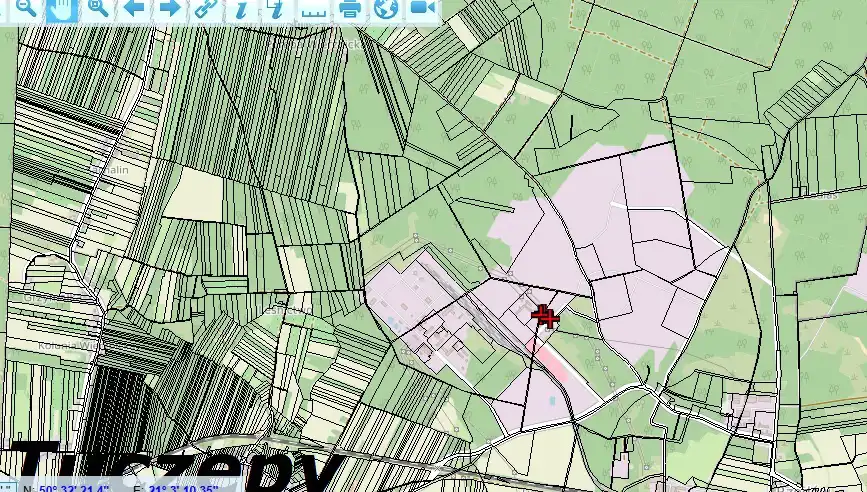Activate the ruler measure tool
The height and width of the screenshot is (492, 867).
(313, 9)
